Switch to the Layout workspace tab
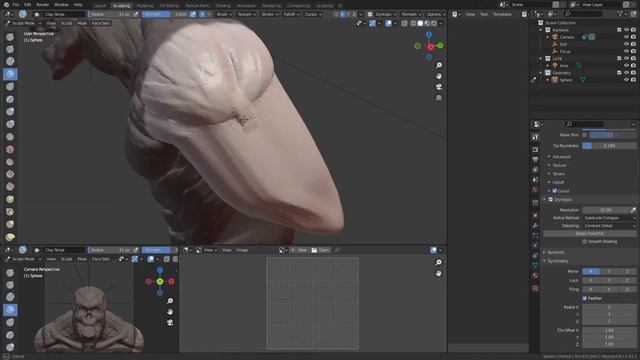 click(x=100, y=6)
